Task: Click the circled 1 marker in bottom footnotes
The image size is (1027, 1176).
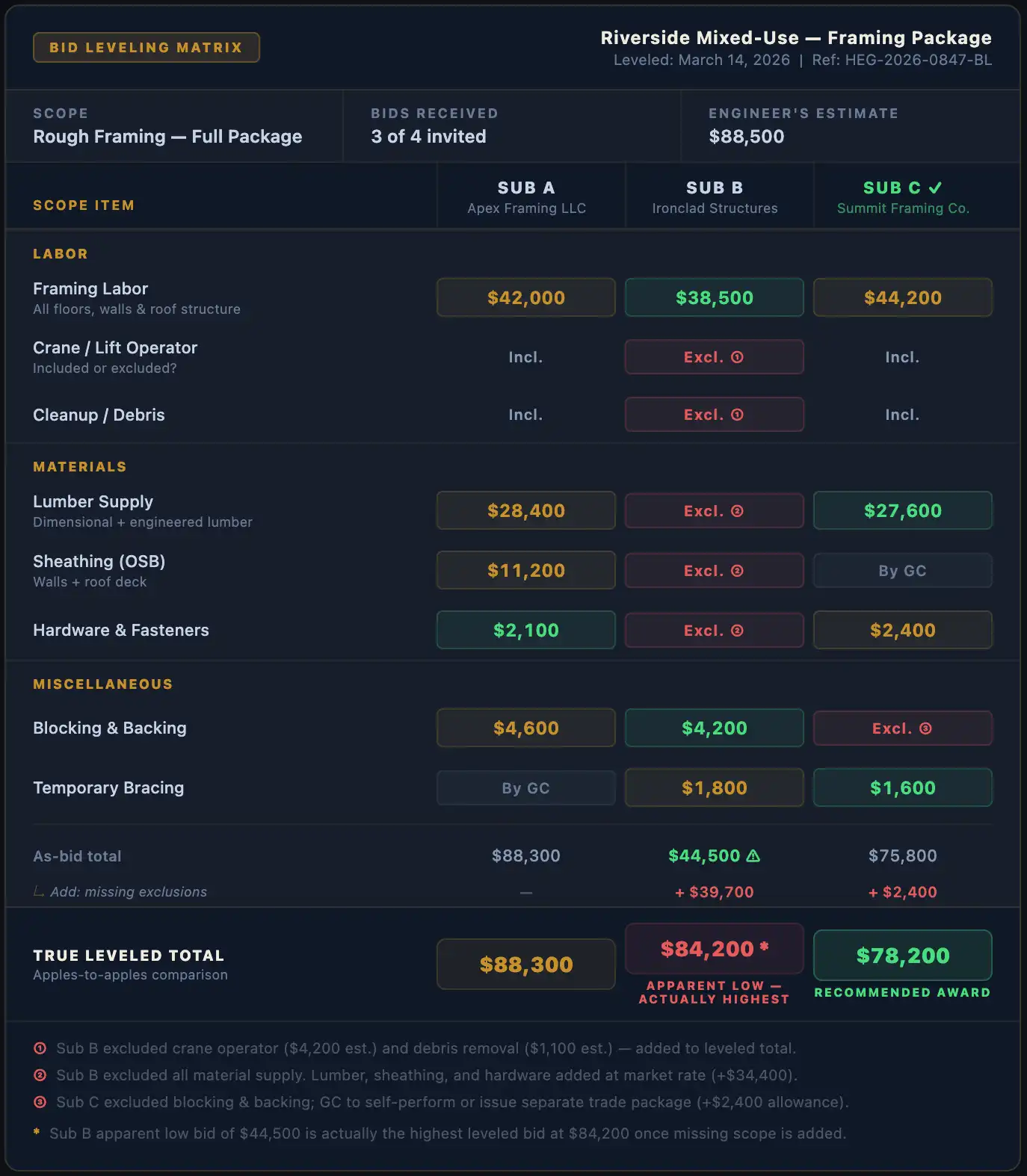Action: point(40,1048)
